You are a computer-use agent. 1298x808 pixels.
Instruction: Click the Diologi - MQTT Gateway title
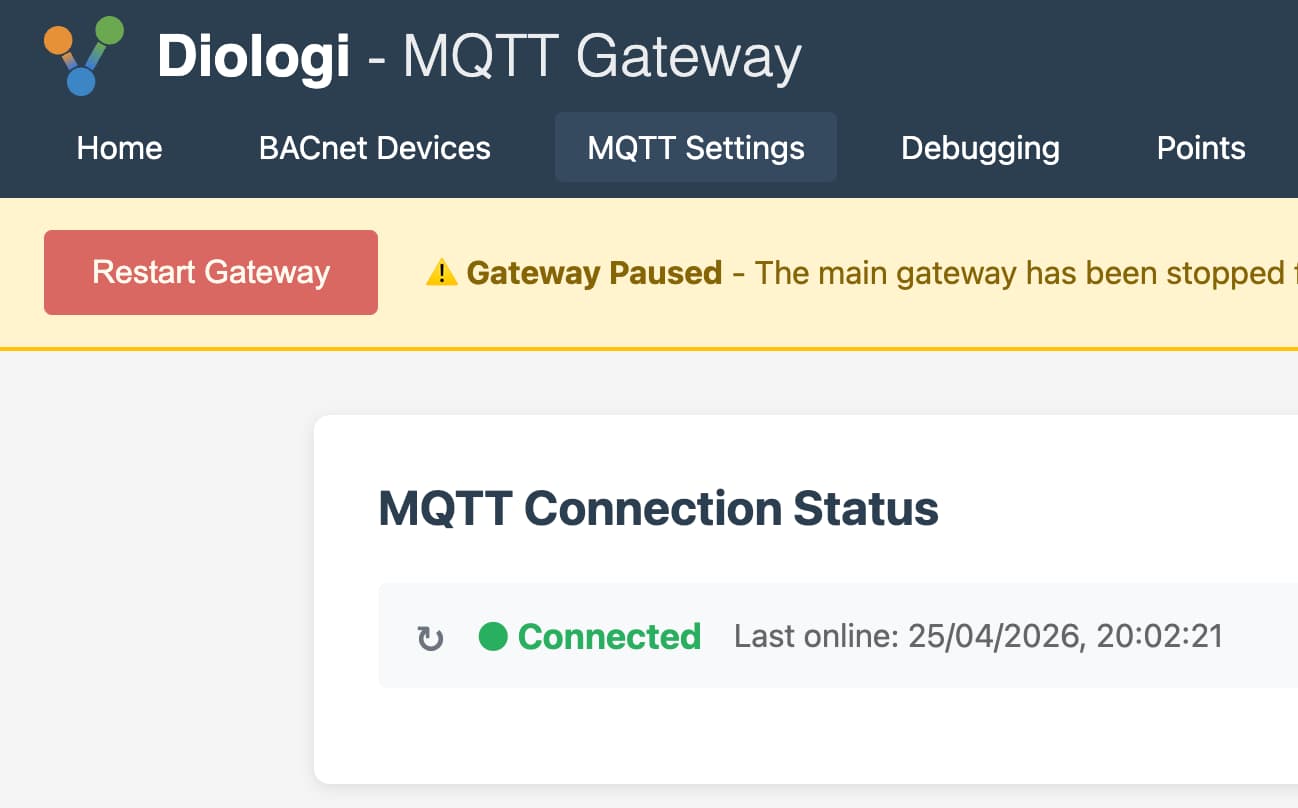tap(478, 55)
